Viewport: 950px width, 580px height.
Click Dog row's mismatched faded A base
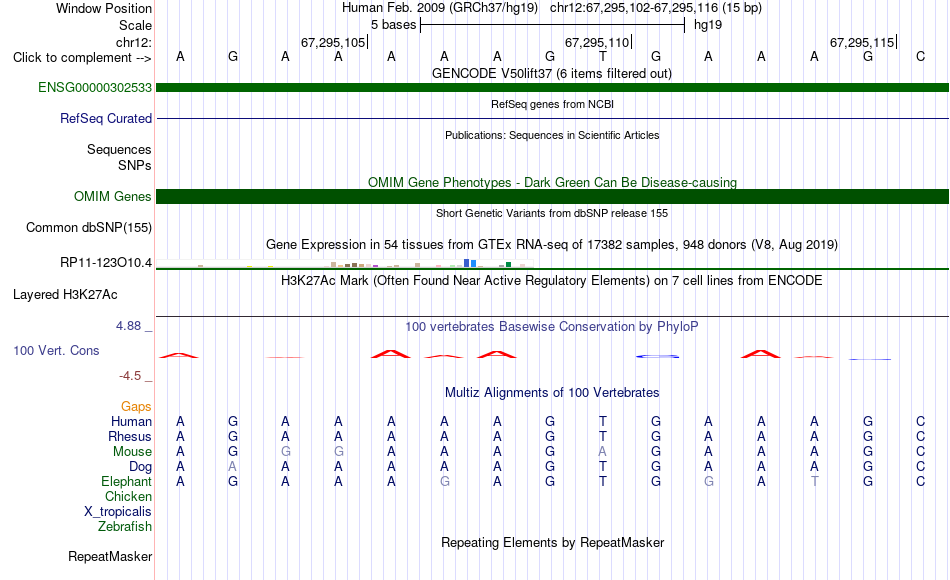pyautogui.click(x=233, y=467)
